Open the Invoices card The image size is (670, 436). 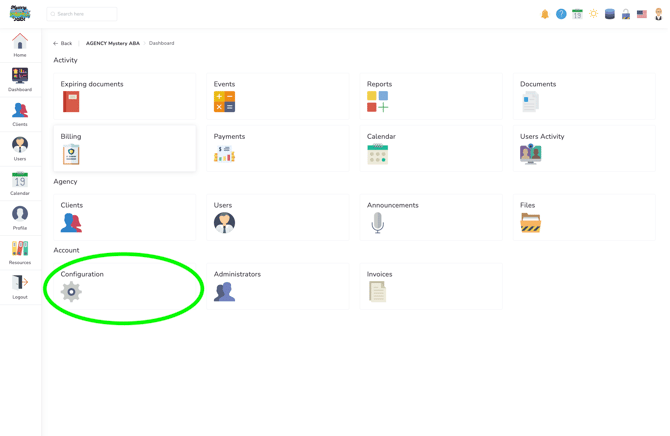pyautogui.click(x=431, y=286)
